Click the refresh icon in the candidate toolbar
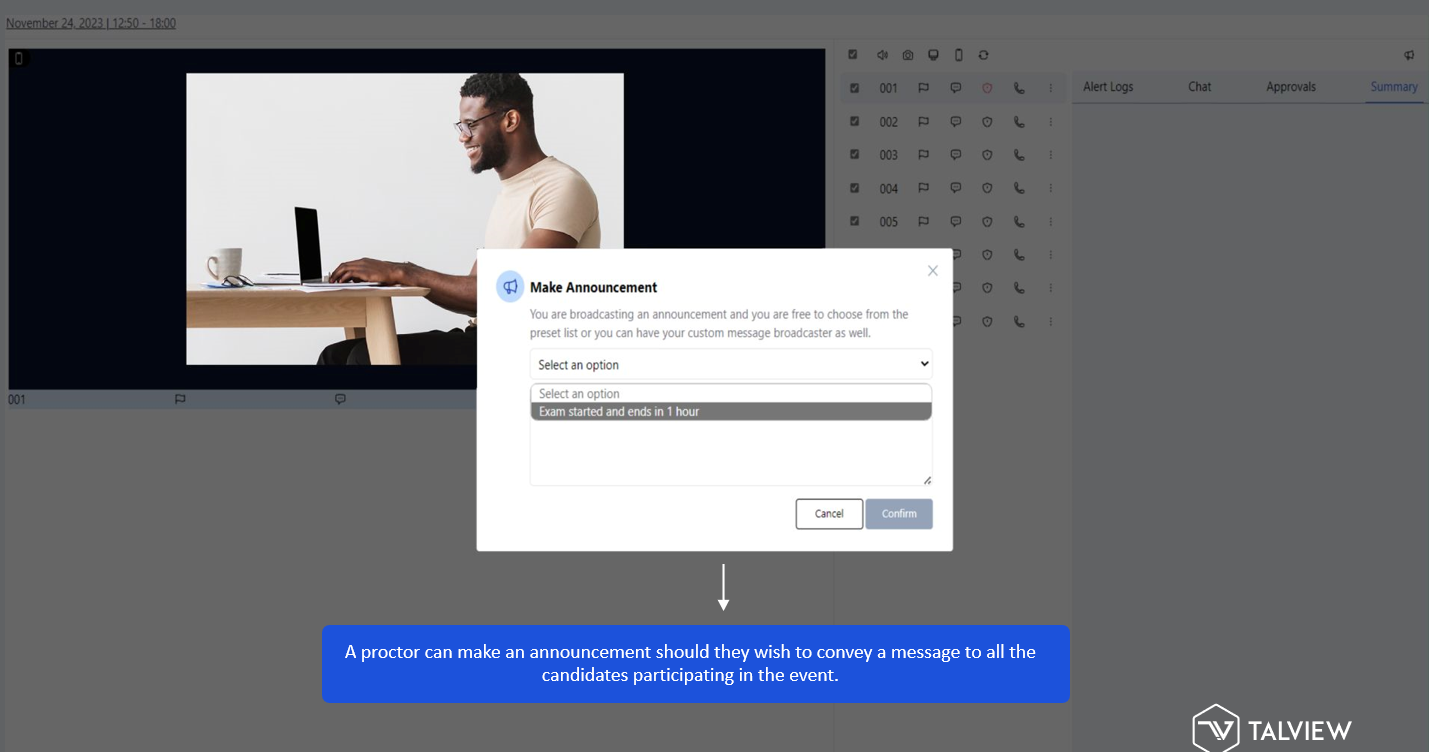The height and width of the screenshot is (752, 1429). tap(984, 55)
